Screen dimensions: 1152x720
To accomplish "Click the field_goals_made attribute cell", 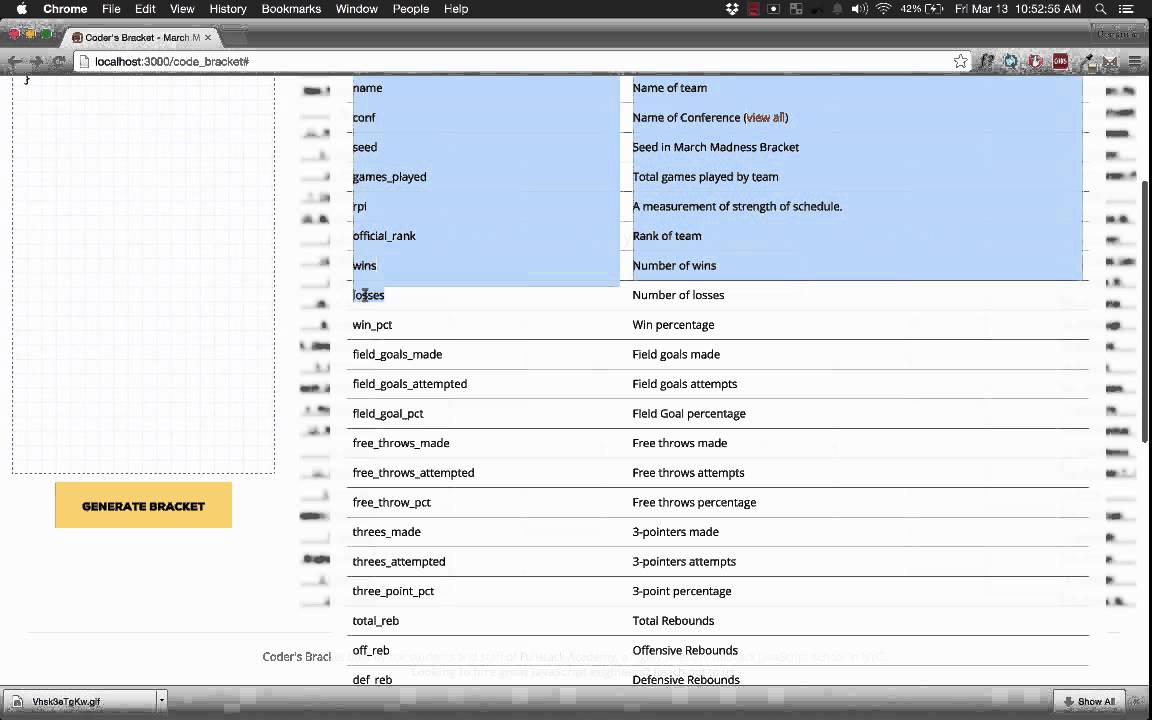I will 397,354.
